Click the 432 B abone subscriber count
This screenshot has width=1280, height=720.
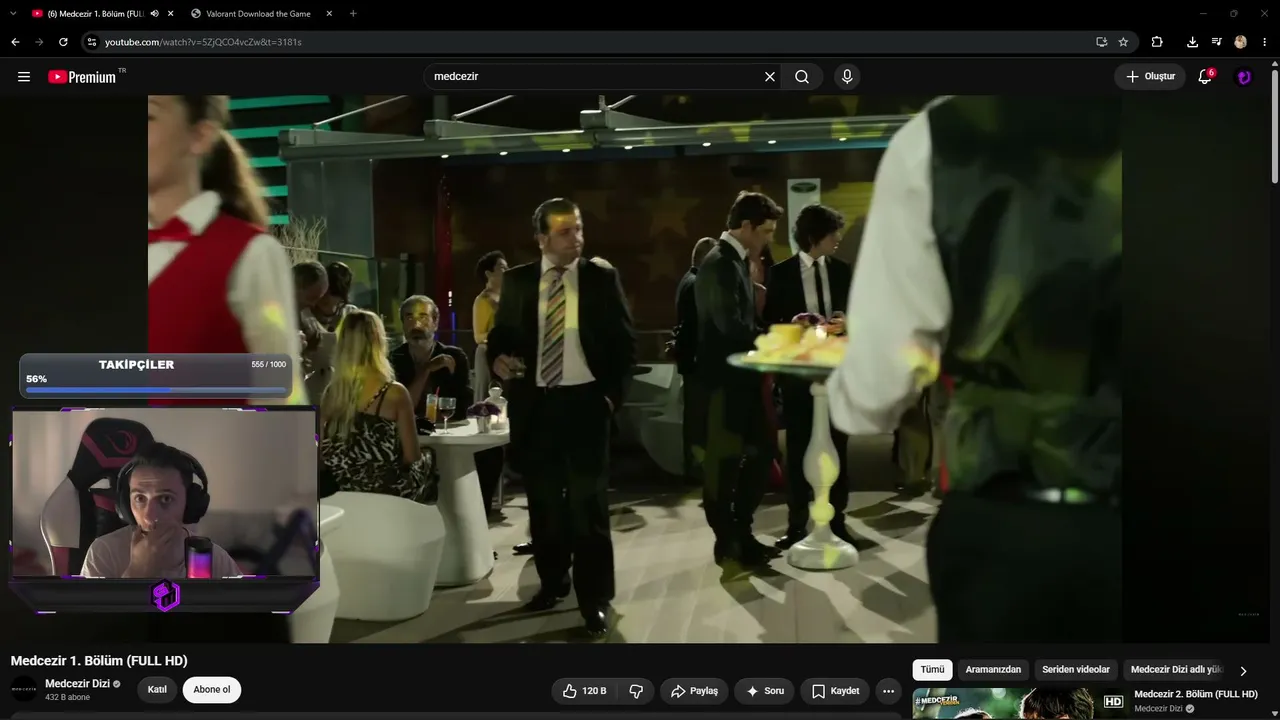67,697
